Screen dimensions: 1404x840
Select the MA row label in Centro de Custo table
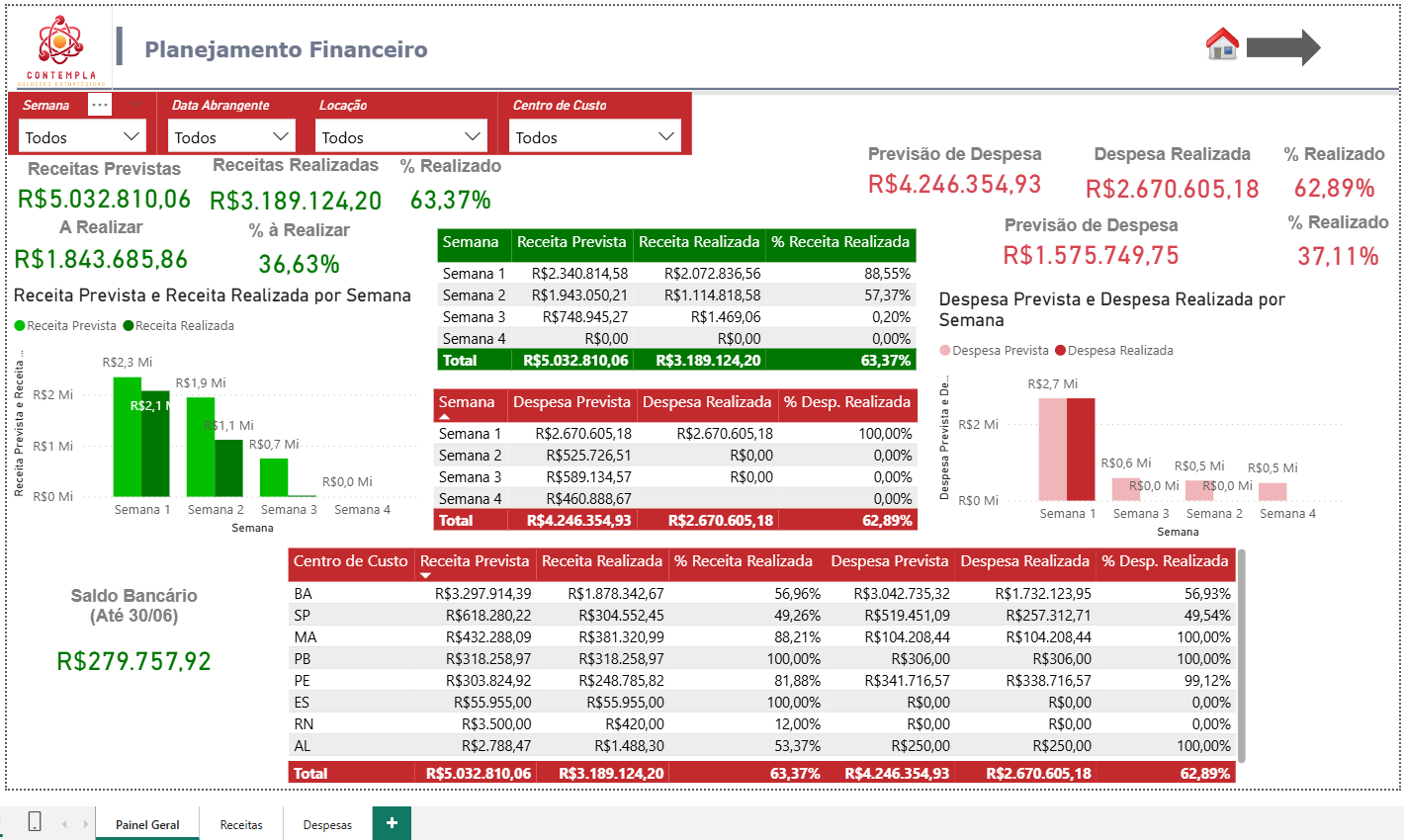(305, 637)
